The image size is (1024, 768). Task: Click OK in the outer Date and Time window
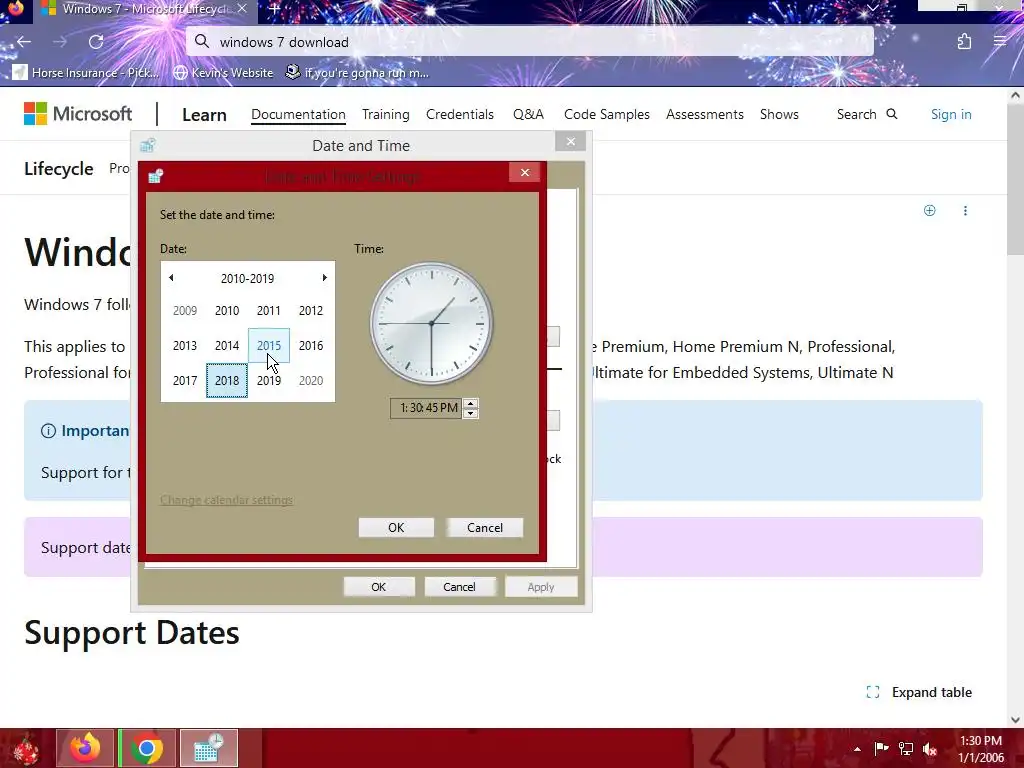[379, 587]
